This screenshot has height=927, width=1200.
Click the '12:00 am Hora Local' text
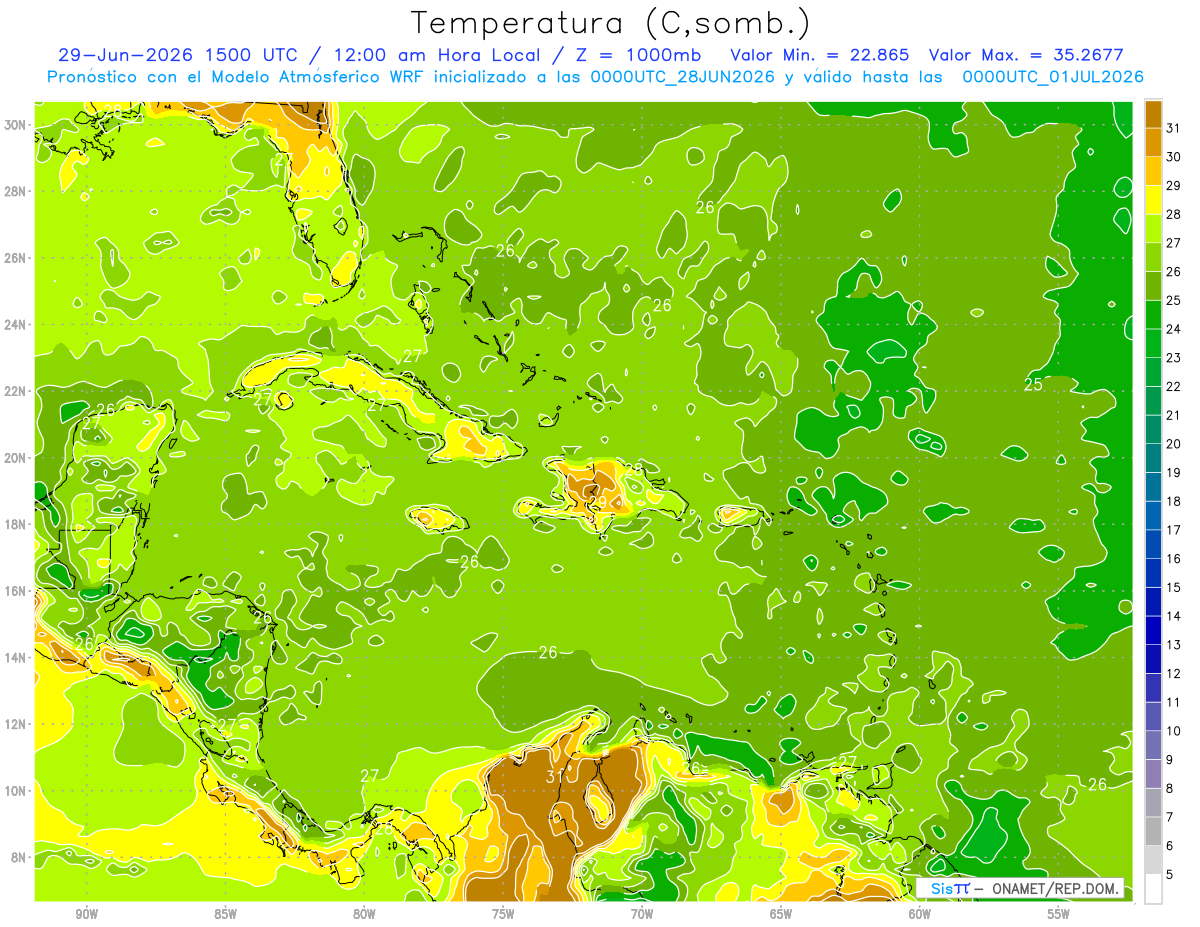coord(439,55)
